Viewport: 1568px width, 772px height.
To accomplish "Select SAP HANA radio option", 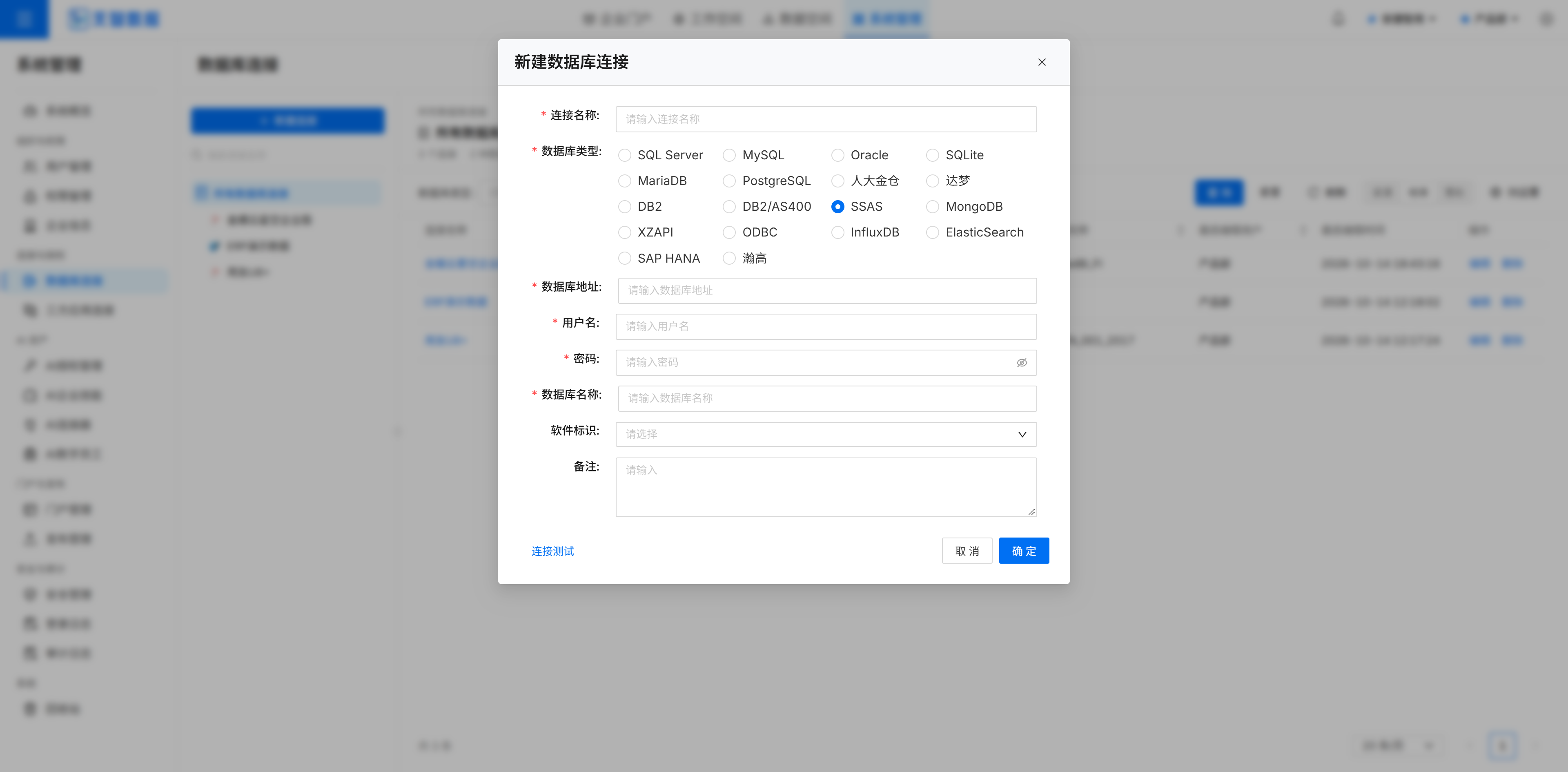I will (624, 258).
